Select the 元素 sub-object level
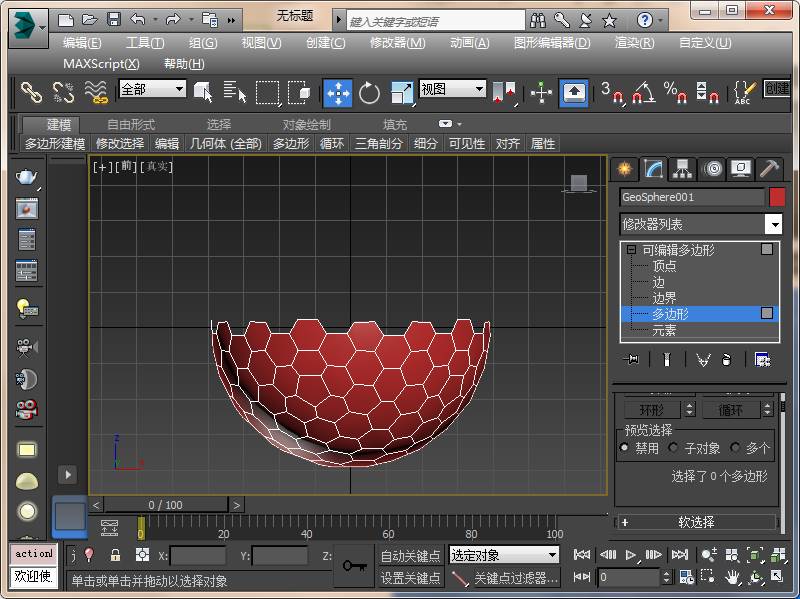The width and height of the screenshot is (800, 599). point(664,330)
